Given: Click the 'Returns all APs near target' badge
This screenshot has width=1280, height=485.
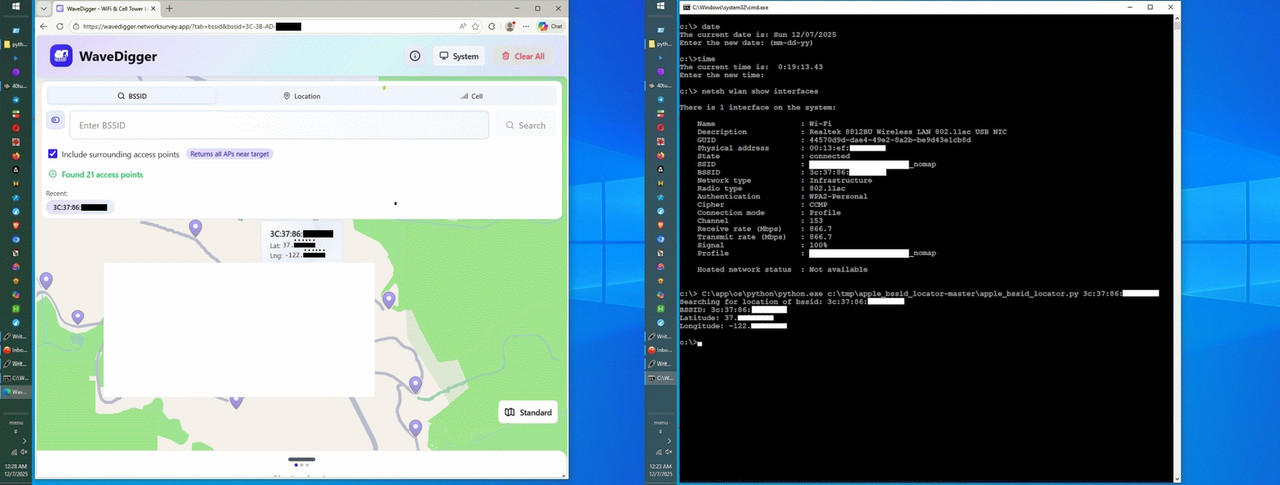Looking at the screenshot, I should click(x=230, y=154).
